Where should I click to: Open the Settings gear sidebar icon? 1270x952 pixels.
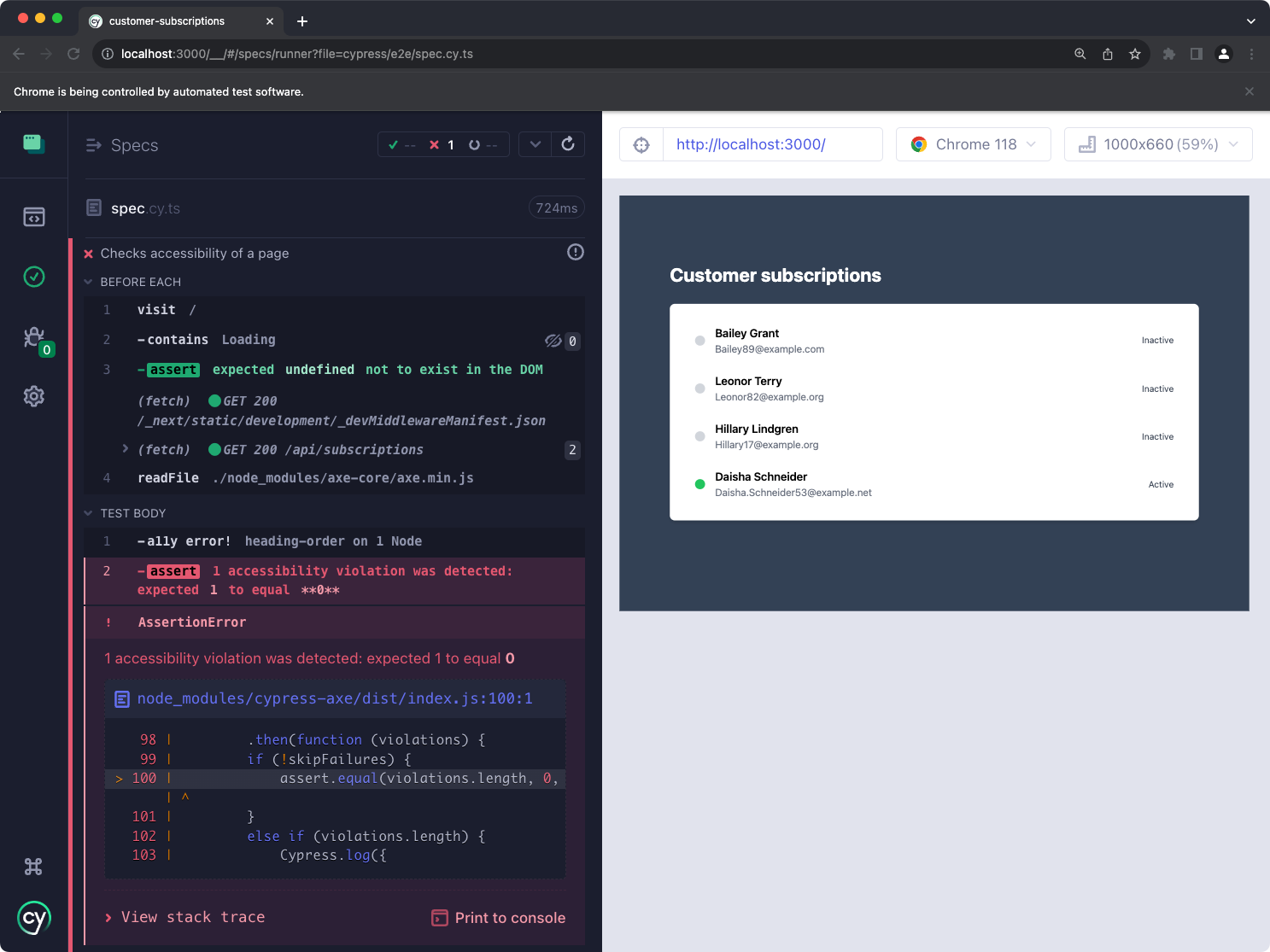34,396
